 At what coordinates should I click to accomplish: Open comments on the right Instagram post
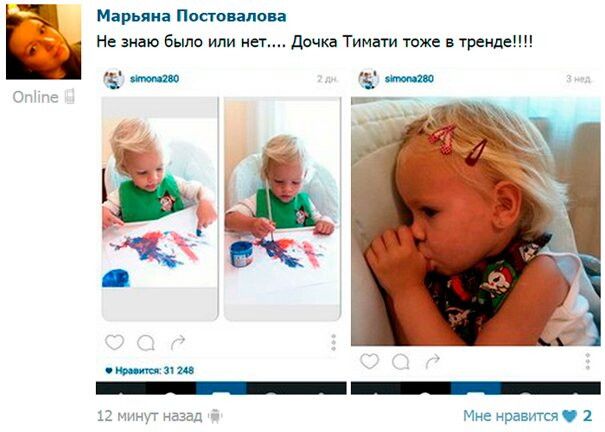click(x=401, y=362)
